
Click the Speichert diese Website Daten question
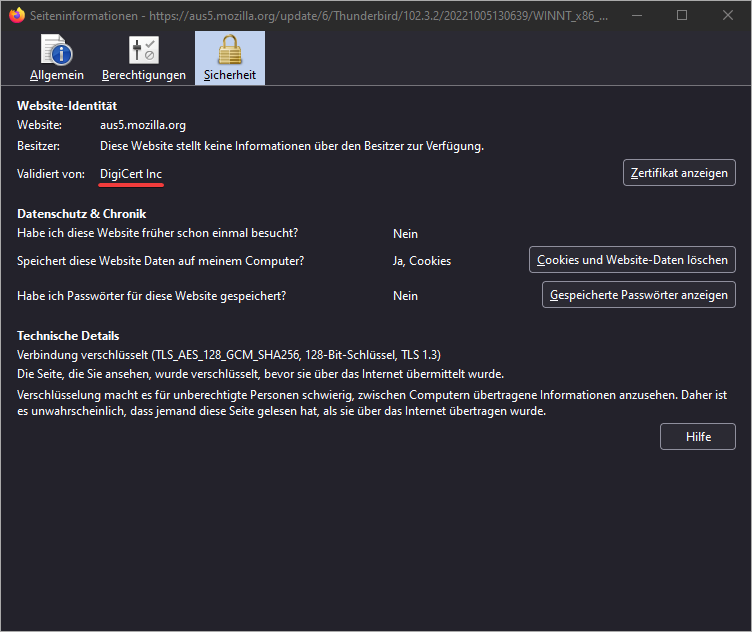161,261
